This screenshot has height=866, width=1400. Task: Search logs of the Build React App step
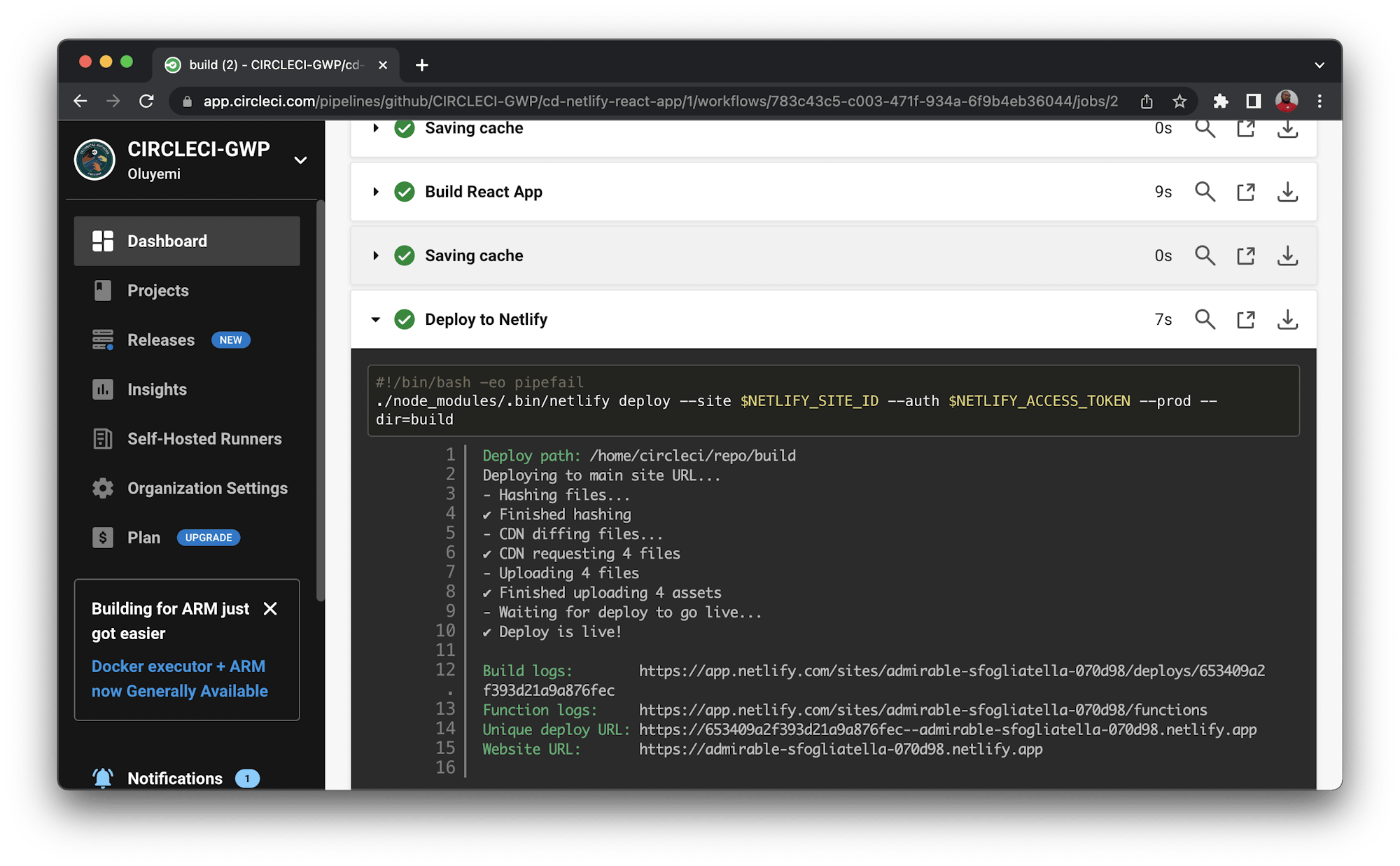pyautogui.click(x=1205, y=191)
